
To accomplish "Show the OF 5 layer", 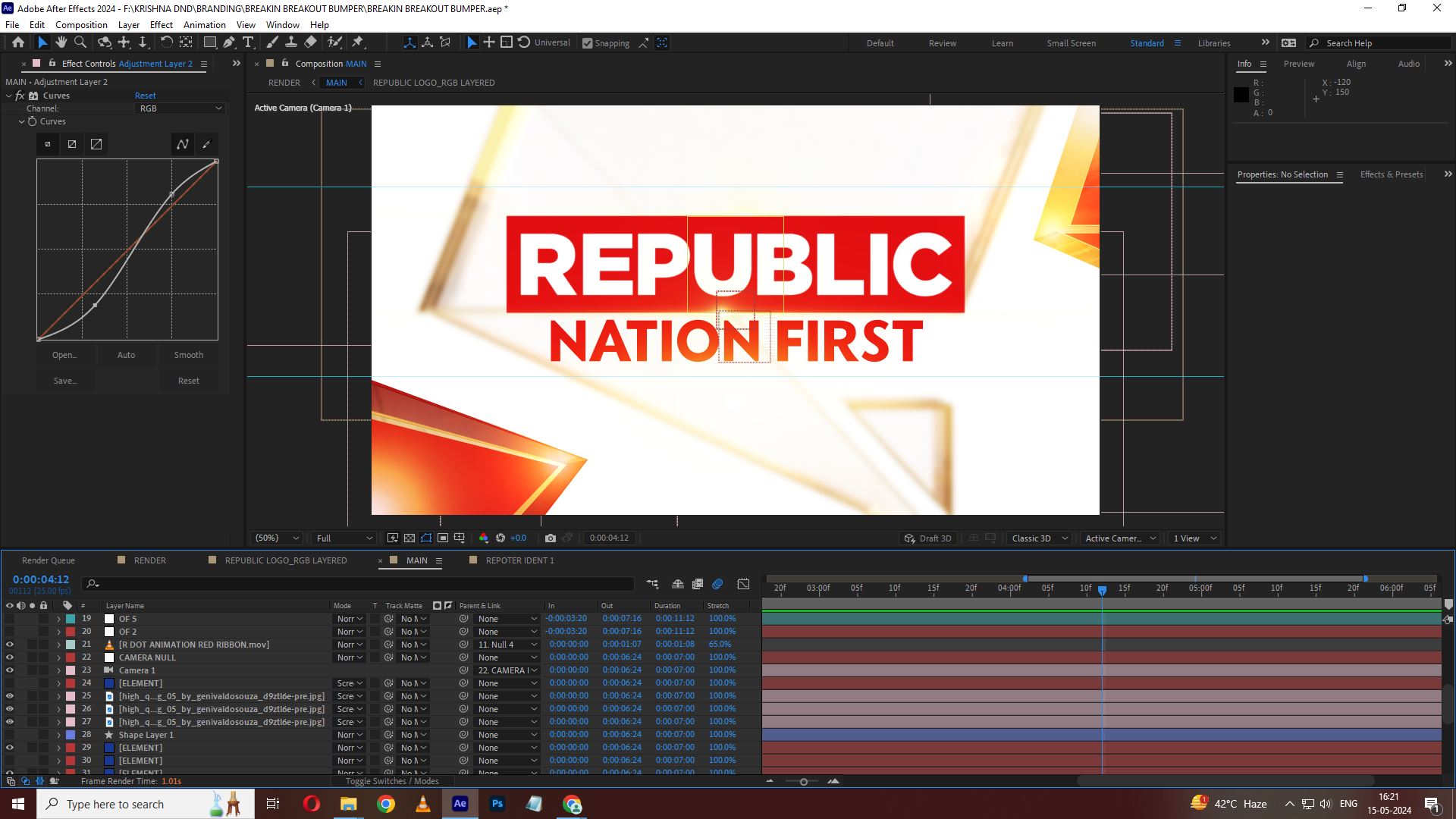I will click(10, 619).
